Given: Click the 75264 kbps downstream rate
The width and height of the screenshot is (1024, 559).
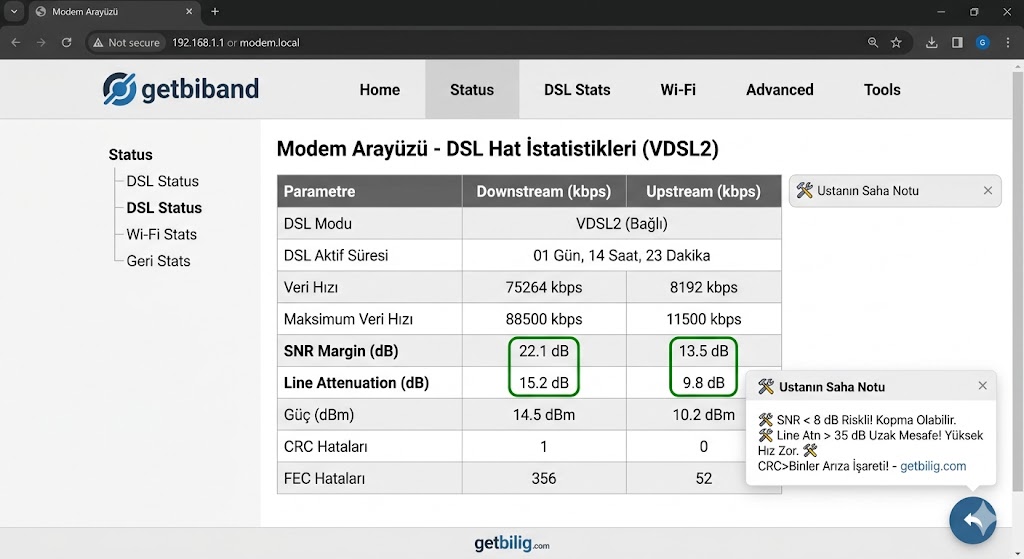Looking at the screenshot, I should tap(544, 287).
